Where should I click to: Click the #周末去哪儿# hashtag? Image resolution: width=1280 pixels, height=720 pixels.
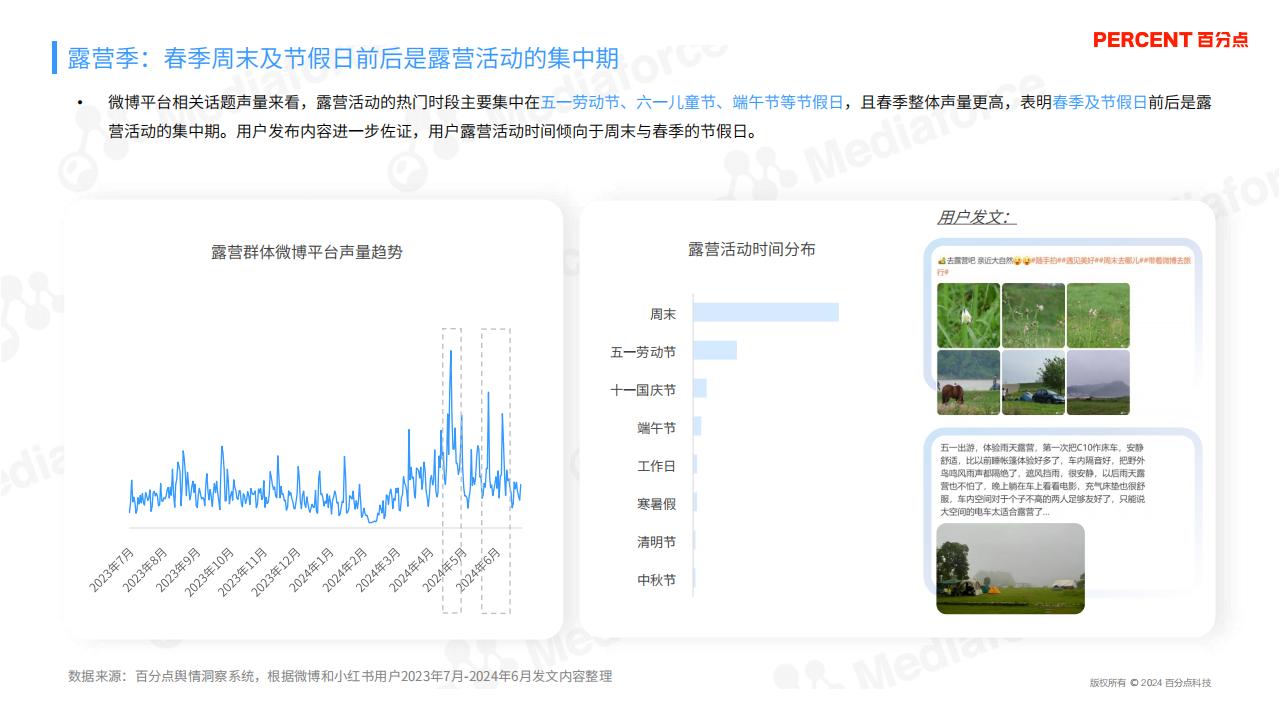1119,260
